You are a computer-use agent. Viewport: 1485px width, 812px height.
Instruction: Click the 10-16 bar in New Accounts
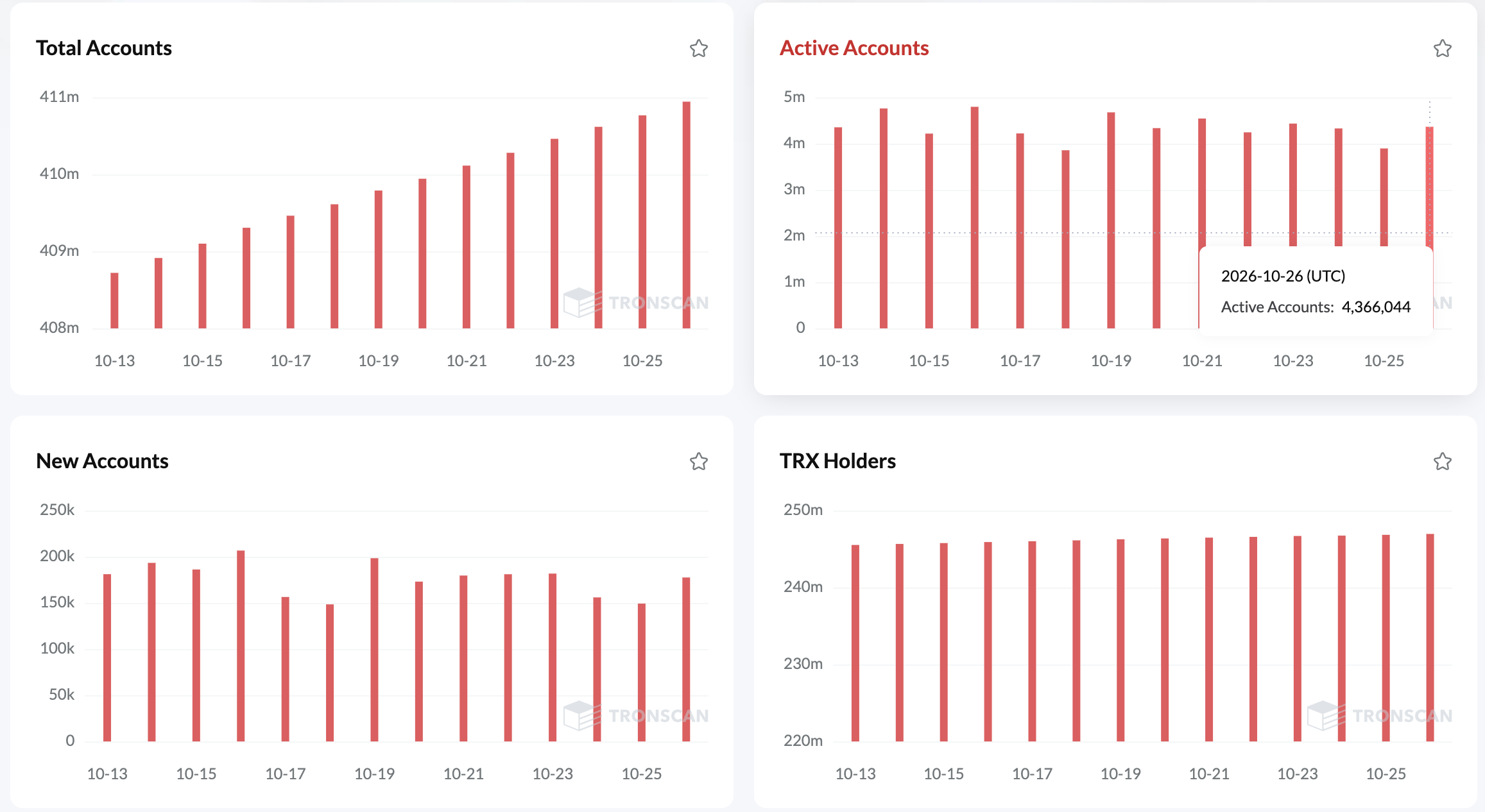click(241, 646)
